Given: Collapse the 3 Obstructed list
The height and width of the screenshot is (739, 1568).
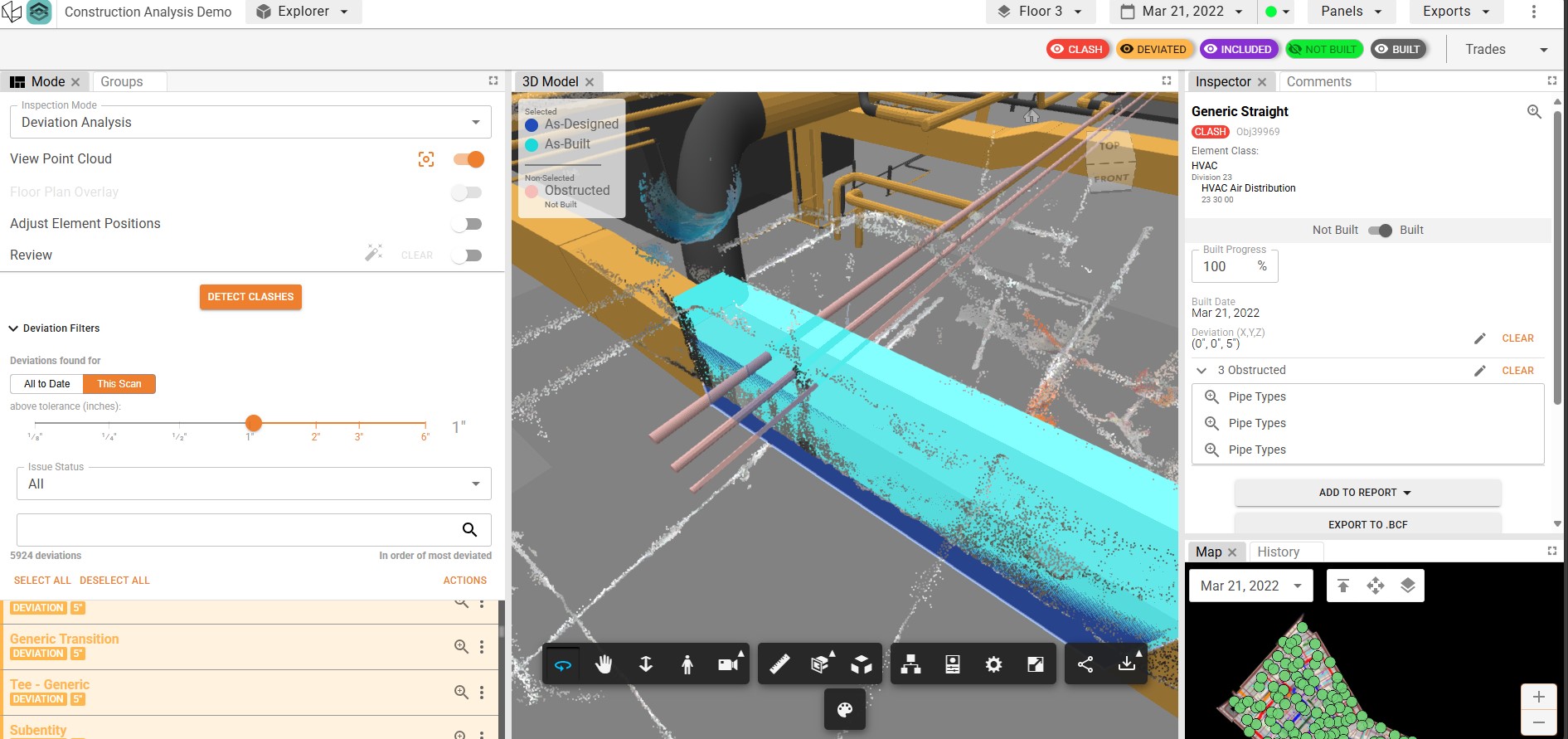Looking at the screenshot, I should tap(1201, 371).
